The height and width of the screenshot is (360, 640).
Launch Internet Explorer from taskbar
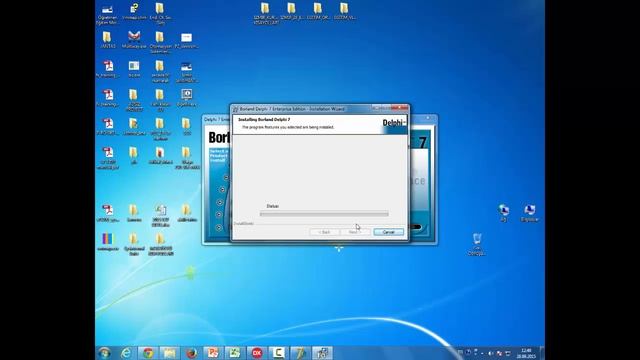(126, 353)
